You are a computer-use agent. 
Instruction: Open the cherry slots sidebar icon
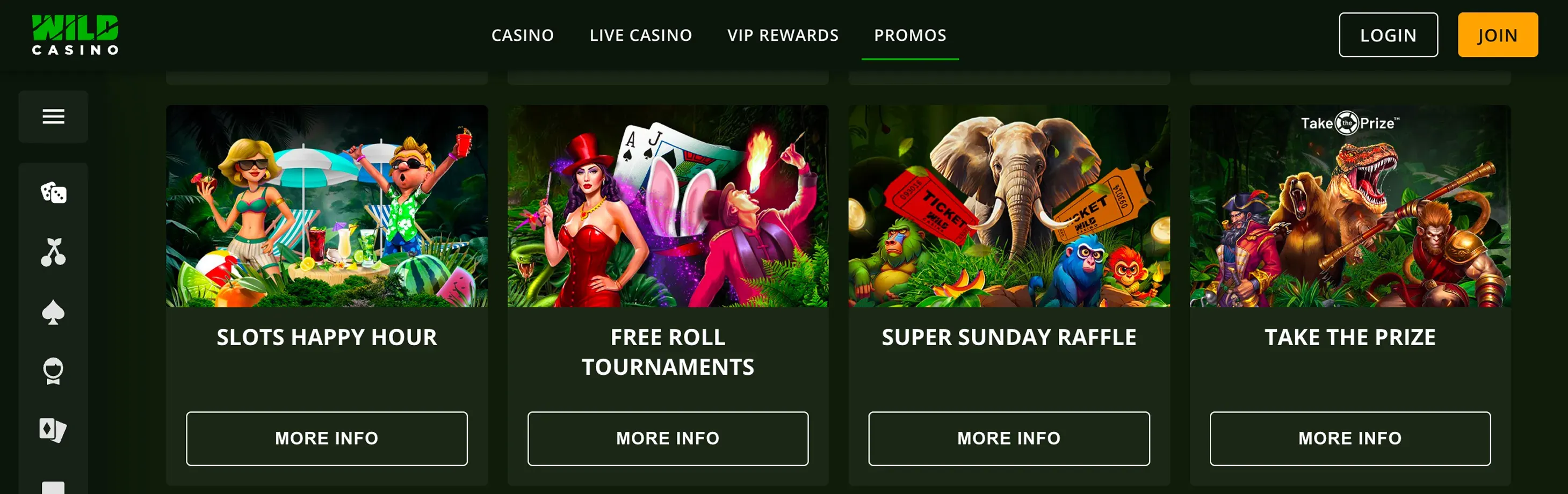click(54, 252)
